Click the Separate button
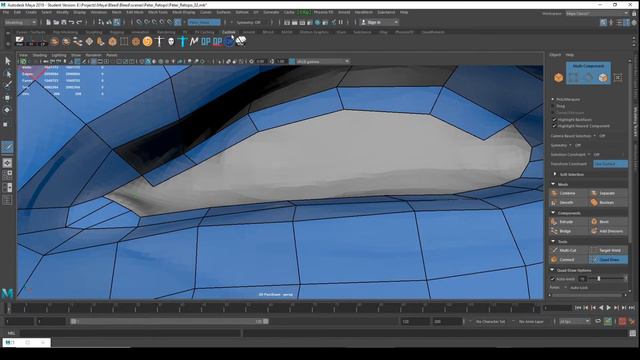640x360 pixels. pos(608,193)
